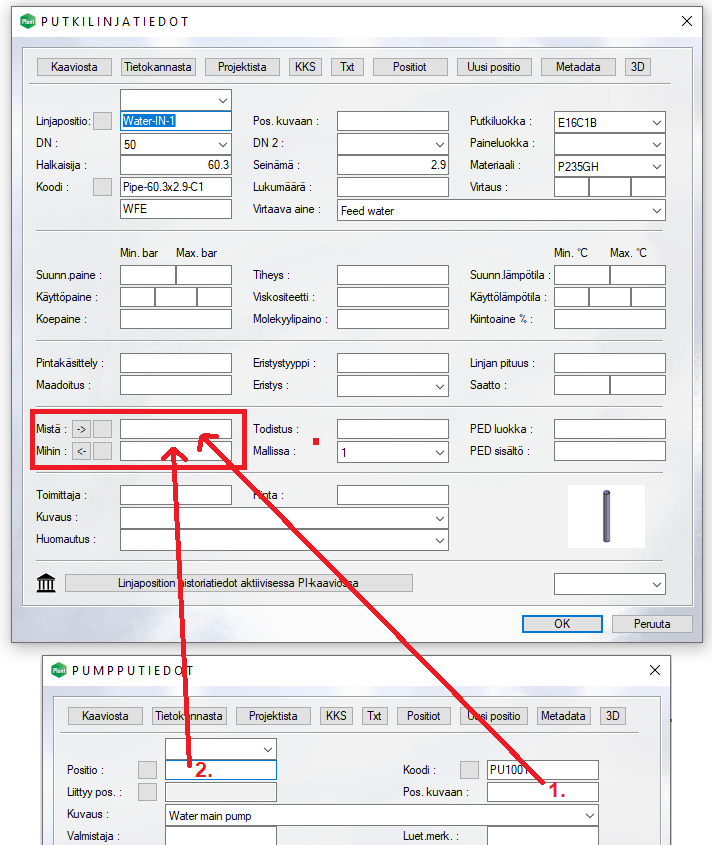Click the WFE input field
The image size is (712, 845).
[176, 209]
